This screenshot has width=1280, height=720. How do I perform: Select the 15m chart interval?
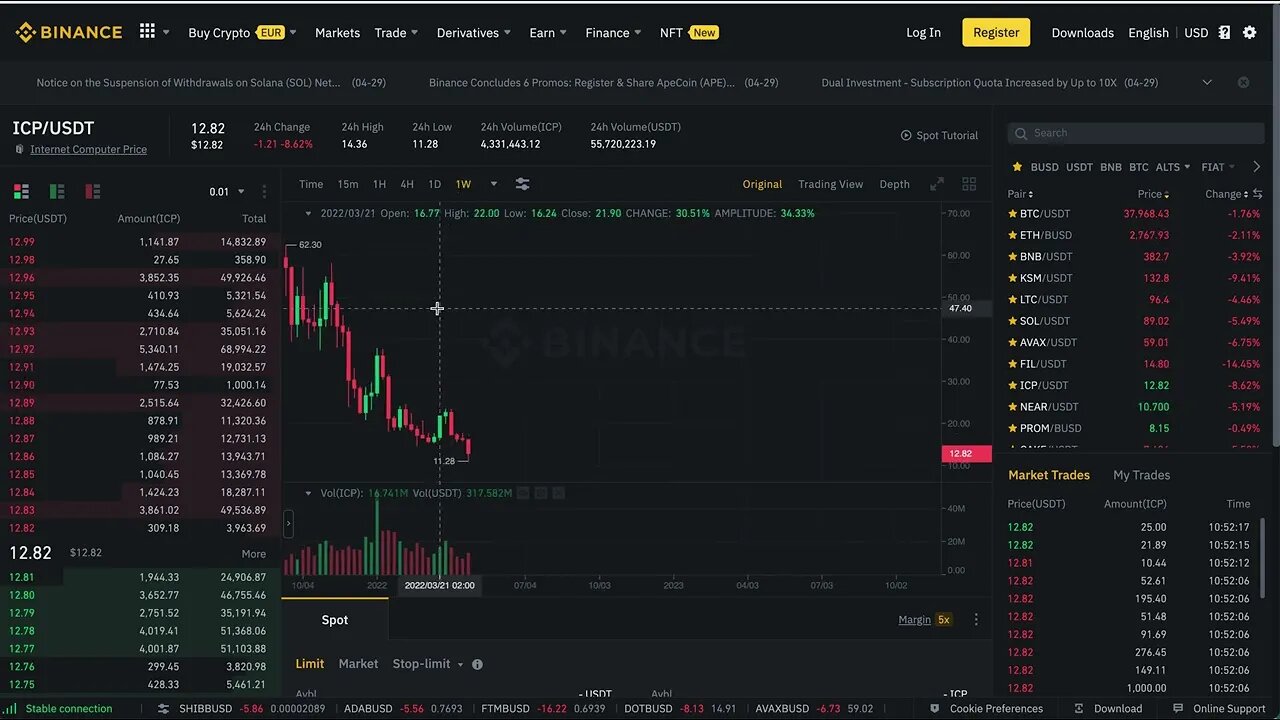coord(348,184)
